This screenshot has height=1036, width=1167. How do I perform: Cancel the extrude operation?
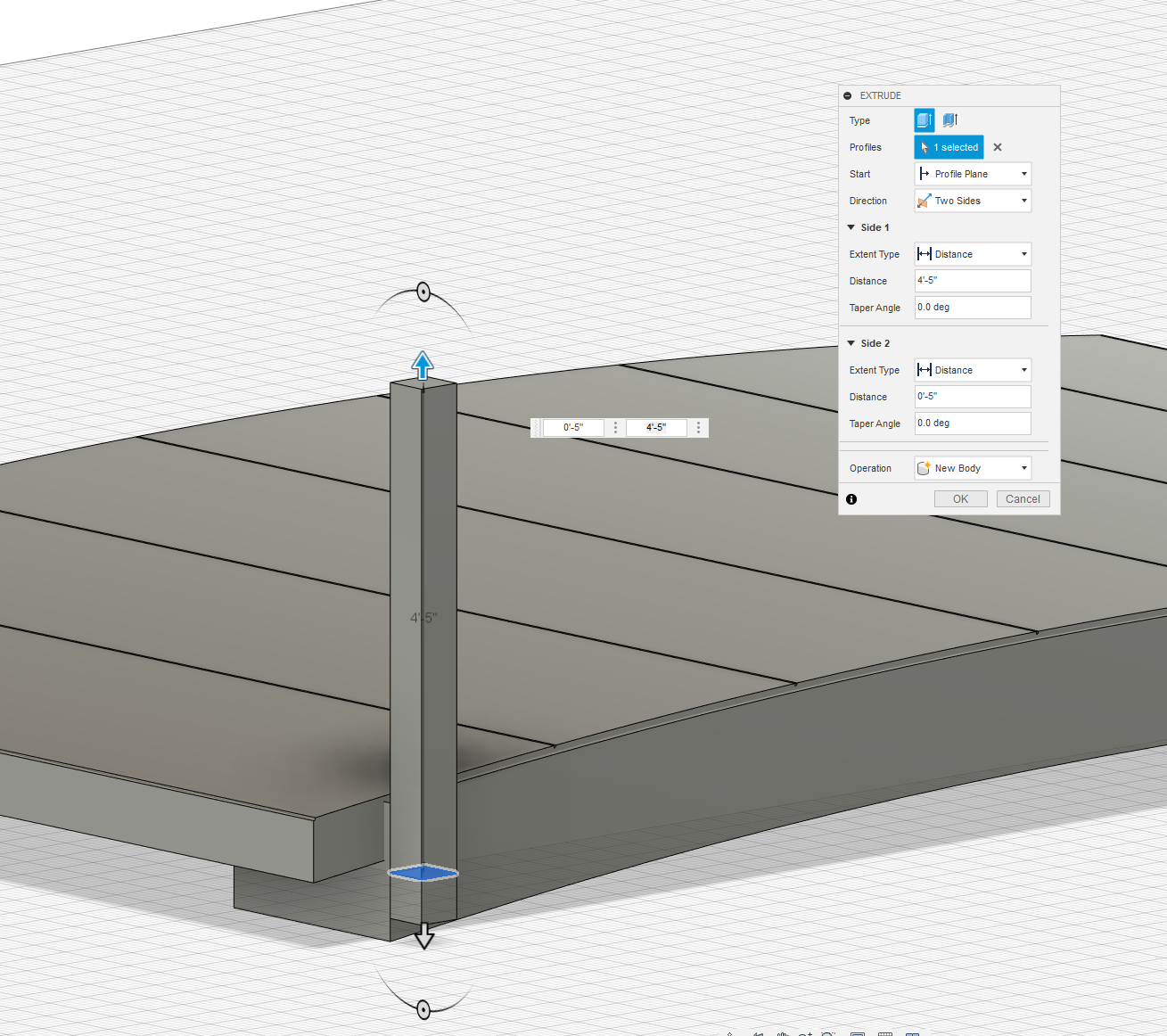point(1023,499)
